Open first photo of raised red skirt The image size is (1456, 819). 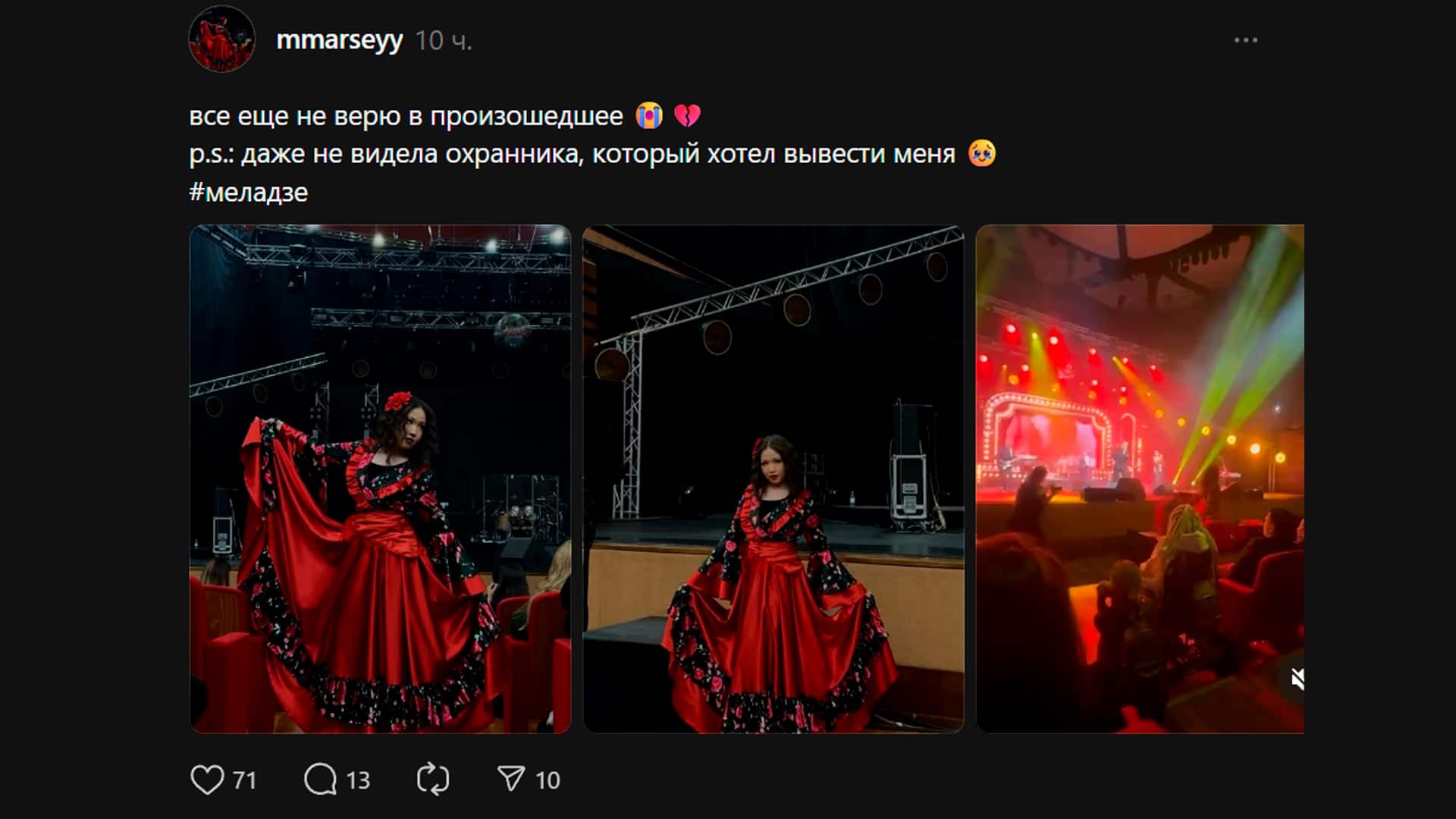(x=380, y=479)
